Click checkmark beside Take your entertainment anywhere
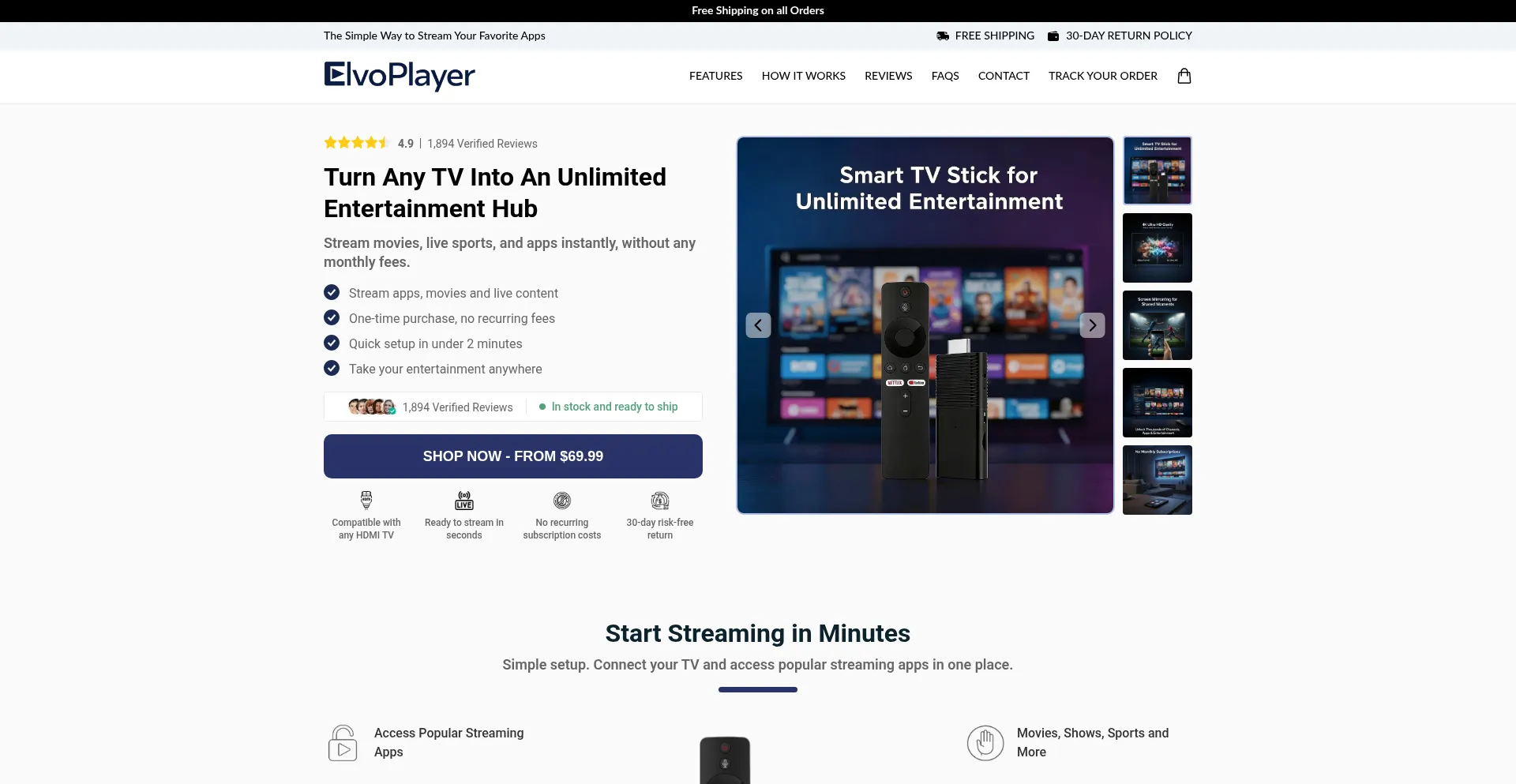This screenshot has height=784, width=1516. point(332,368)
